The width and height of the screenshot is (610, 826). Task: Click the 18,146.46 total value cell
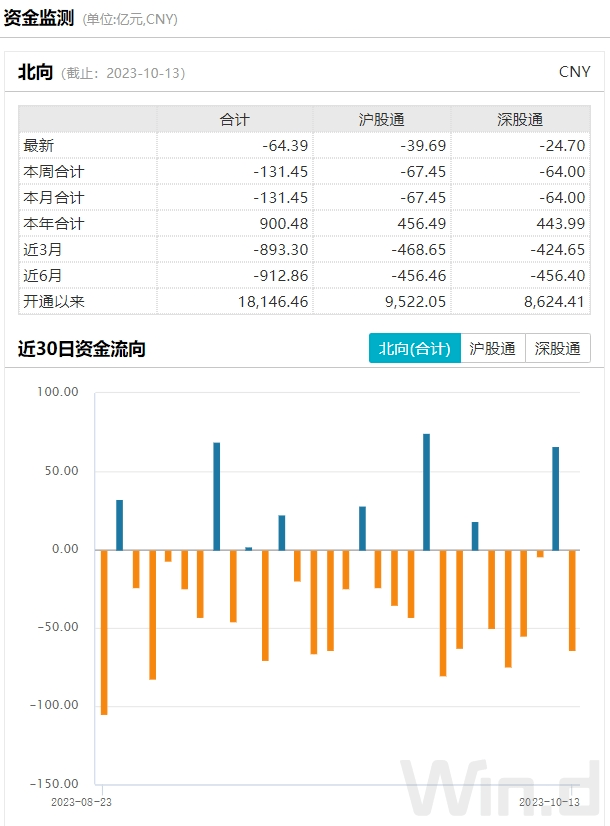click(x=267, y=301)
